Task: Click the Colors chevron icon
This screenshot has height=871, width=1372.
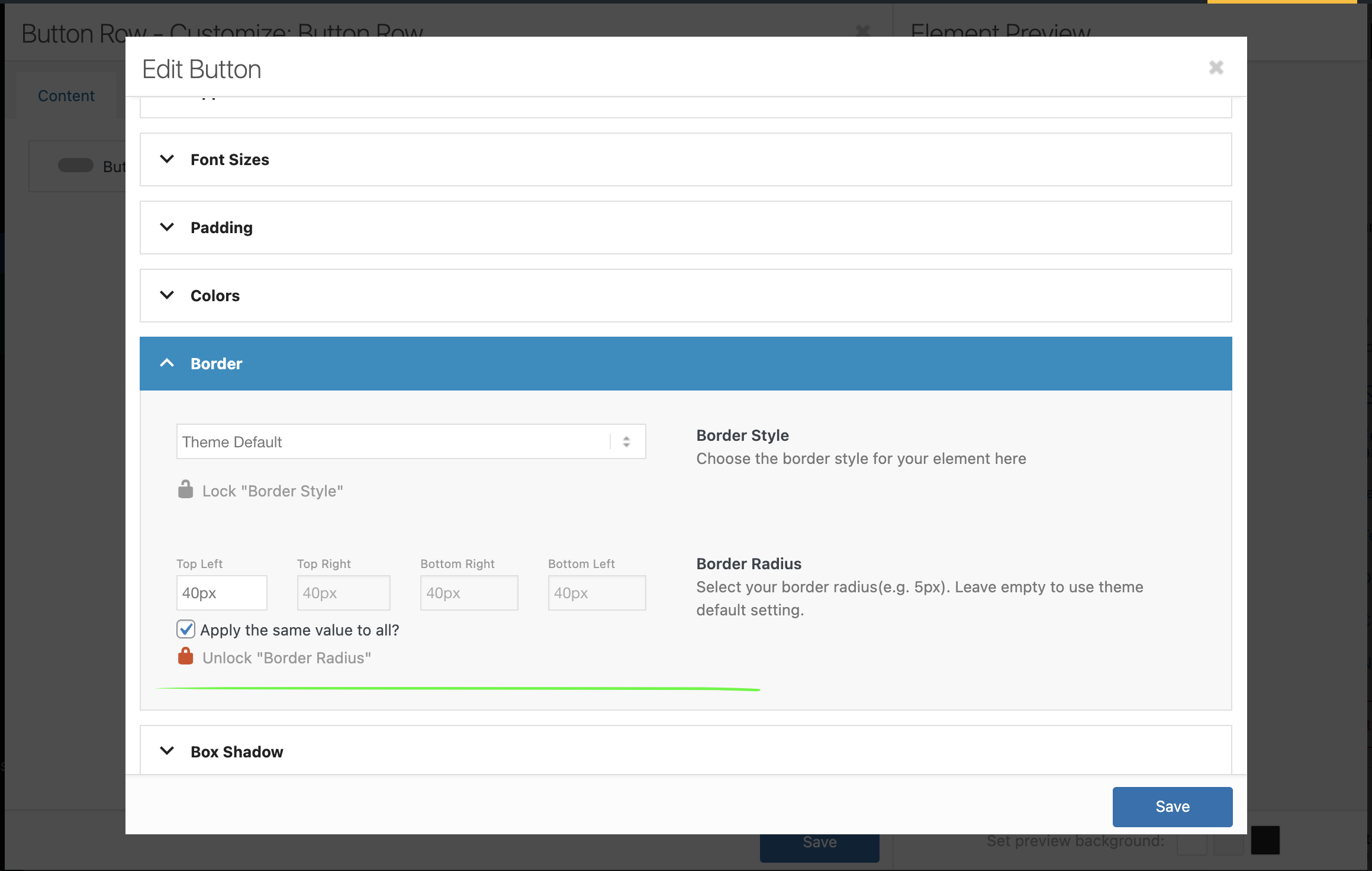Action: point(167,295)
